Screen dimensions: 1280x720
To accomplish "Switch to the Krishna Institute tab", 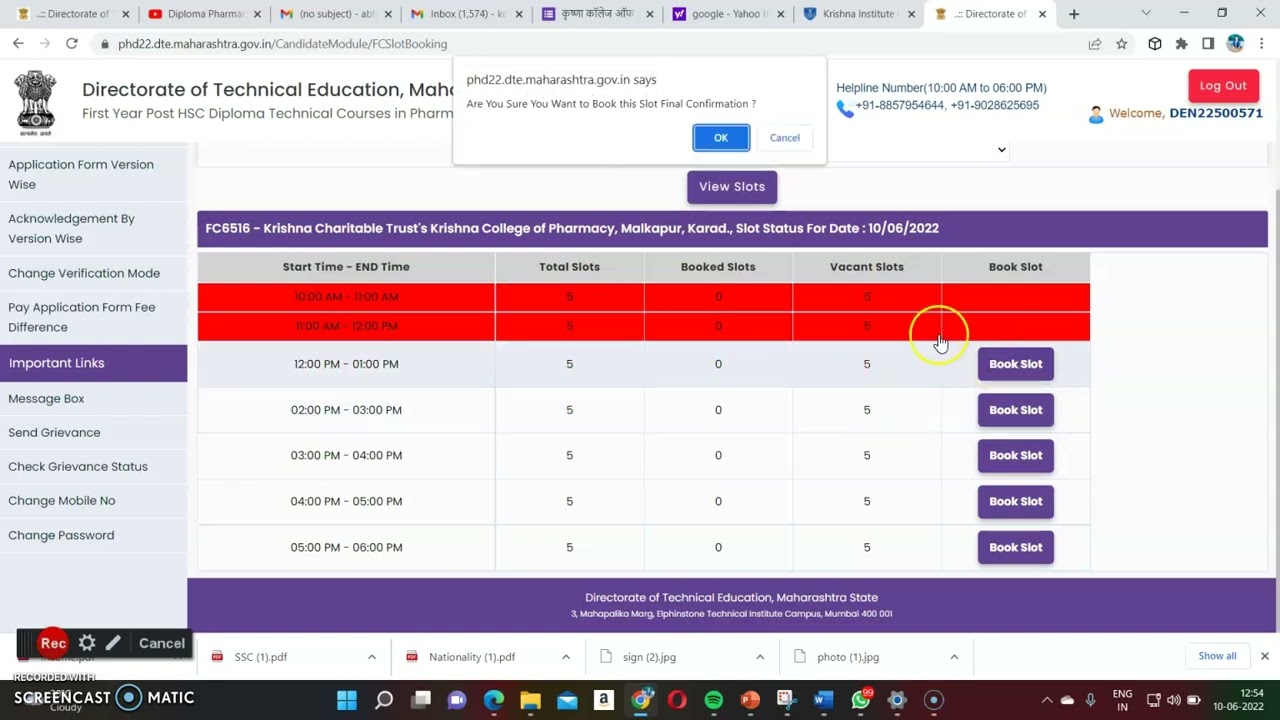I will pos(860,14).
